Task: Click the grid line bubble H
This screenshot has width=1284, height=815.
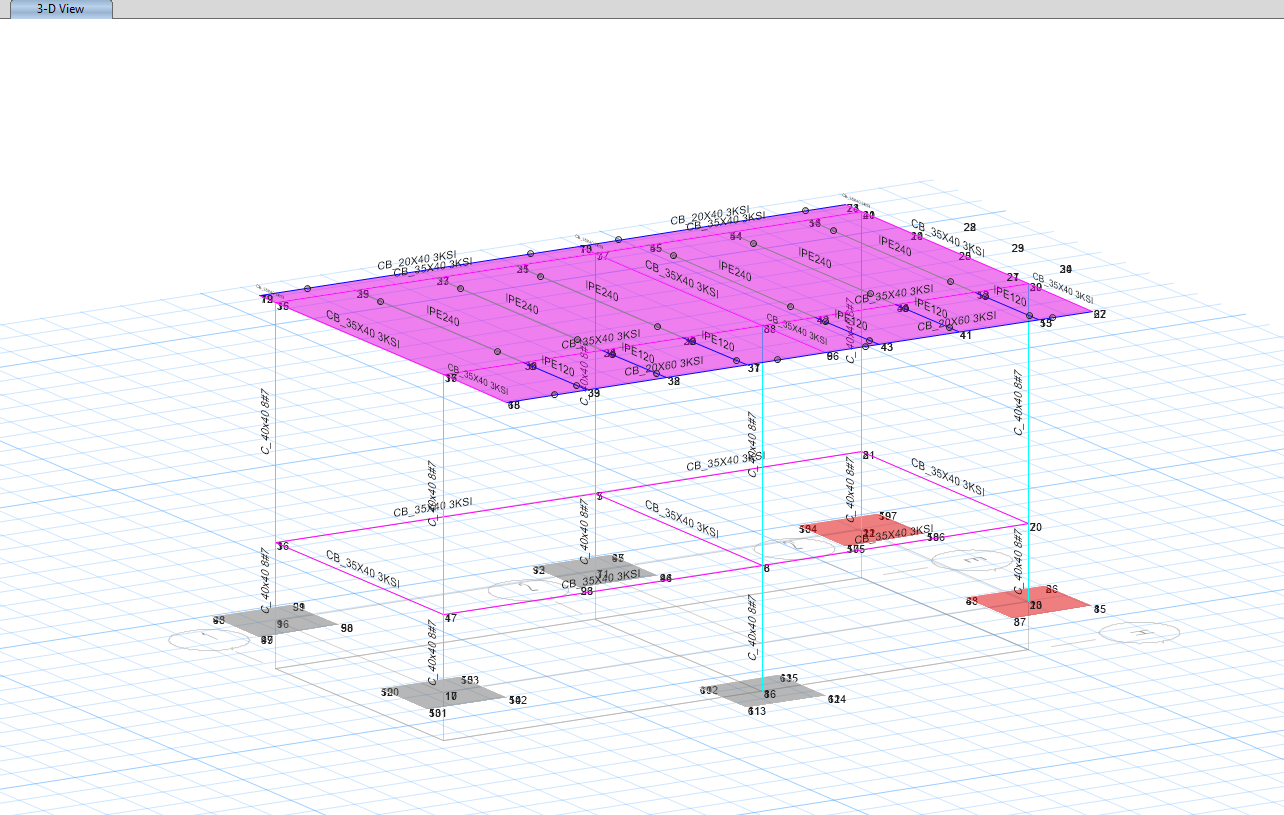Action: pos(1138,632)
